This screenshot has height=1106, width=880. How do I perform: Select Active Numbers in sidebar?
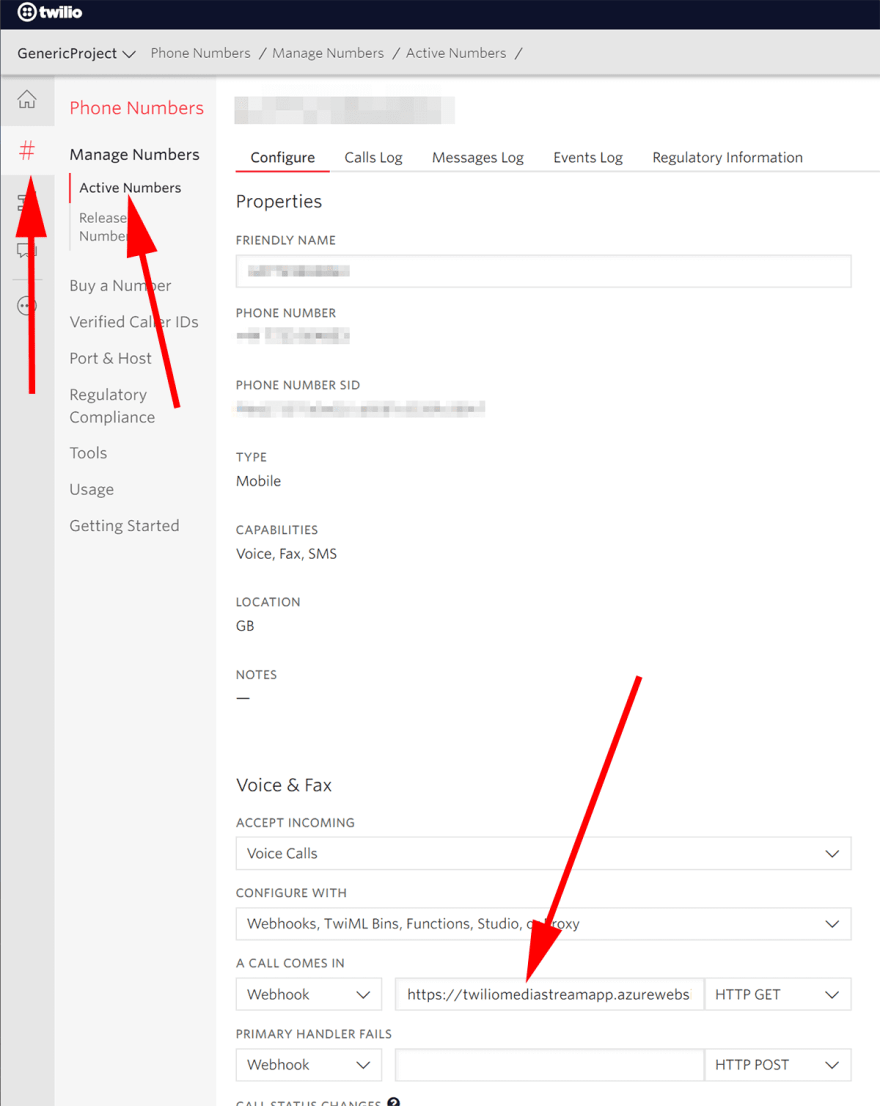[x=130, y=188]
